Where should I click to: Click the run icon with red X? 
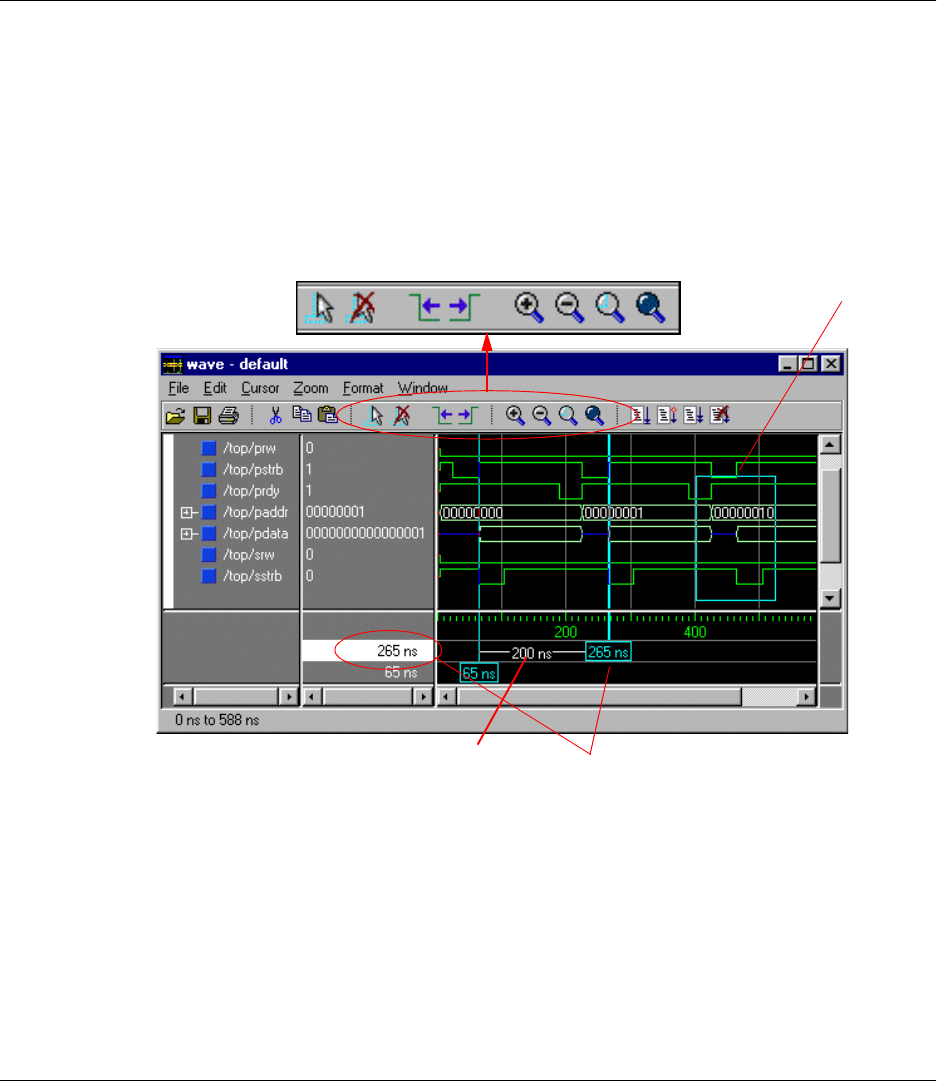[719, 415]
